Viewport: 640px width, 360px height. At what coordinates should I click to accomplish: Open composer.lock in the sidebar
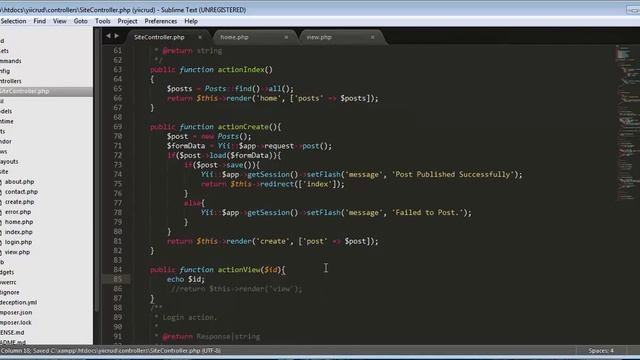pyautogui.click(x=16, y=322)
